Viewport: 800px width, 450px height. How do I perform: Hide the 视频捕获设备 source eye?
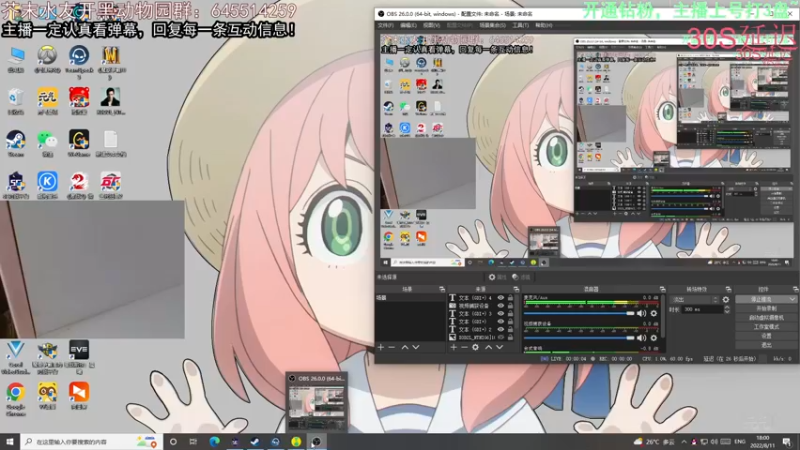click(501, 306)
